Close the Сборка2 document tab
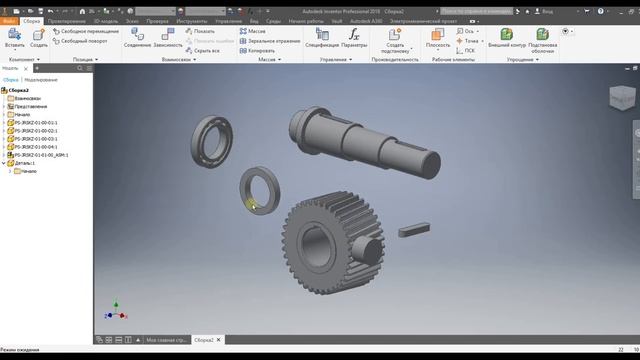640x360 pixels. click(218, 340)
